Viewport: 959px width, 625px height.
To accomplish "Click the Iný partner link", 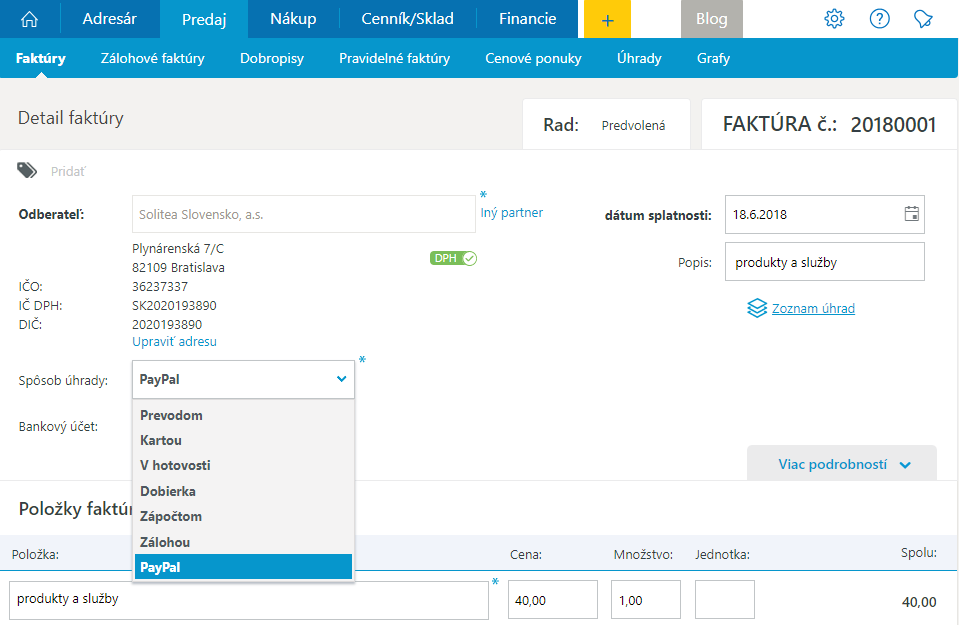I will [x=512, y=213].
